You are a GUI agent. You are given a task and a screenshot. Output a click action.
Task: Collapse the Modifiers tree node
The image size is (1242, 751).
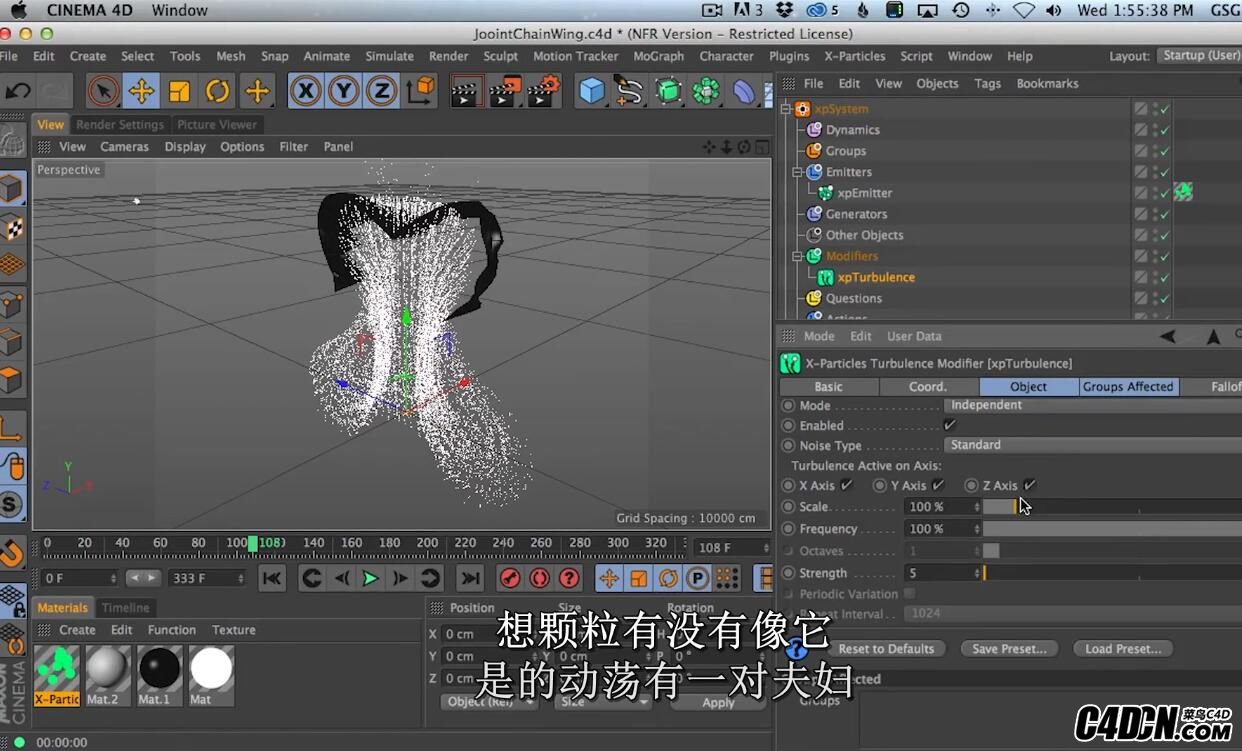point(798,256)
